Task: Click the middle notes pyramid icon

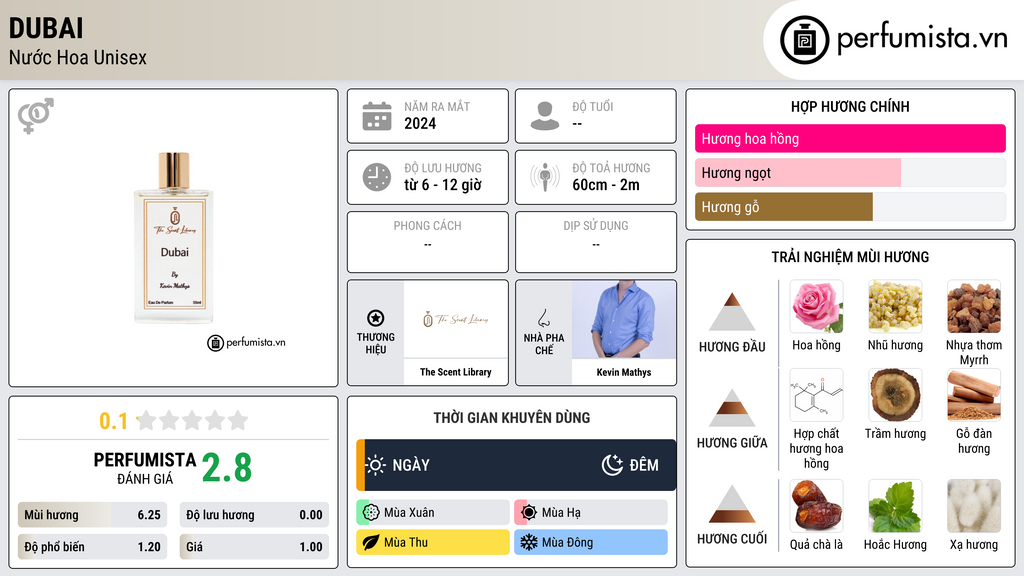Action: point(732,408)
